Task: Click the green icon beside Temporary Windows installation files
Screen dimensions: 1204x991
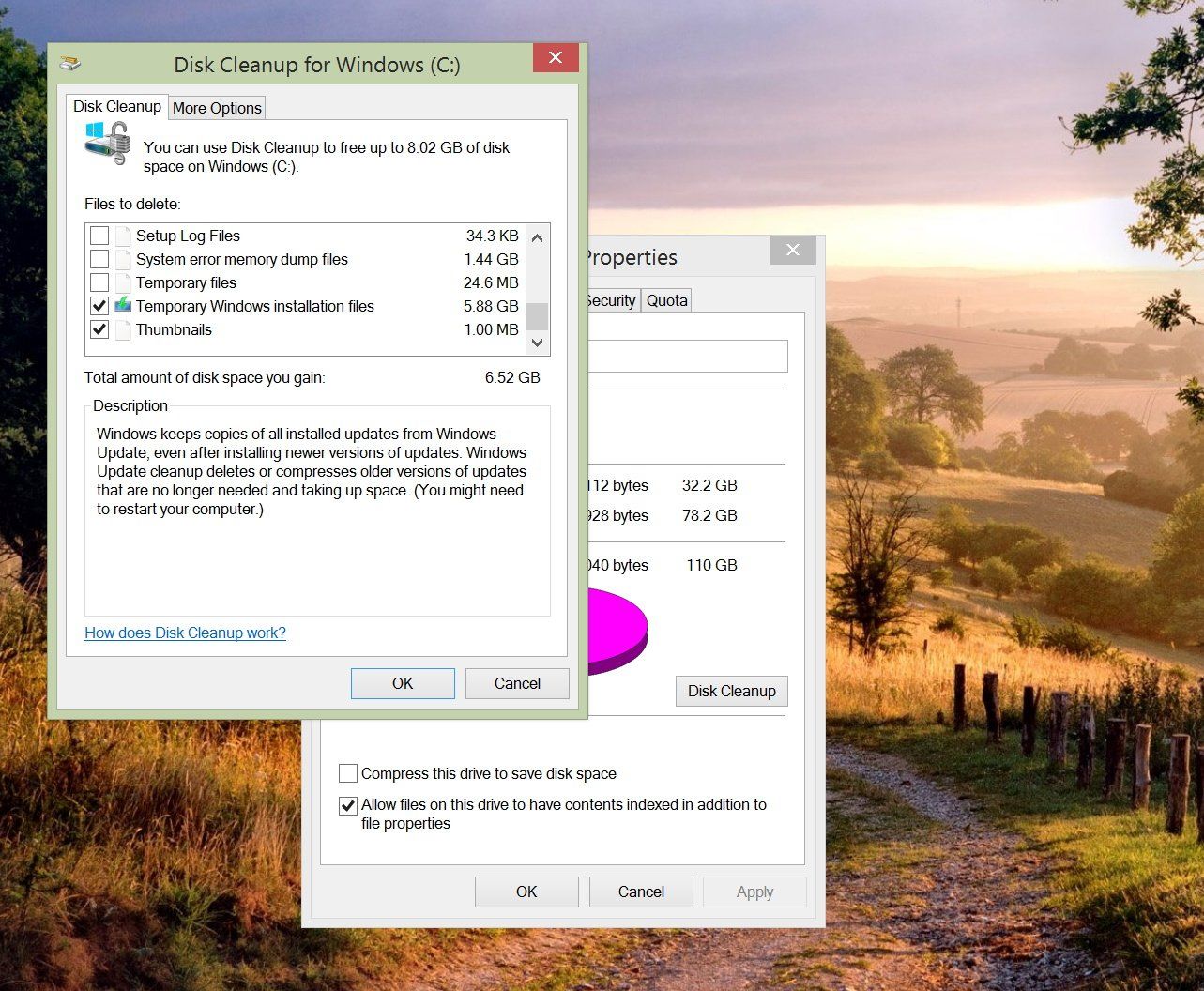Action: pyautogui.click(x=123, y=306)
